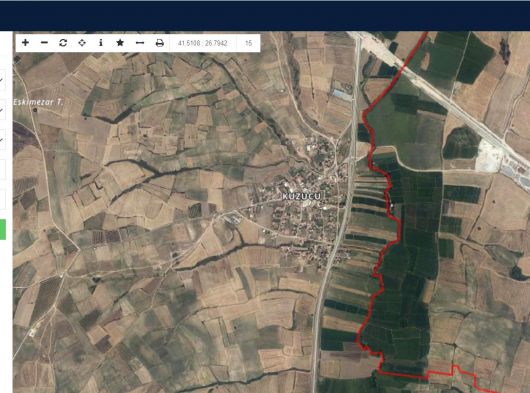530x393 pixels.
Task: Expand the second dropdown in left panel
Action: tap(2, 110)
